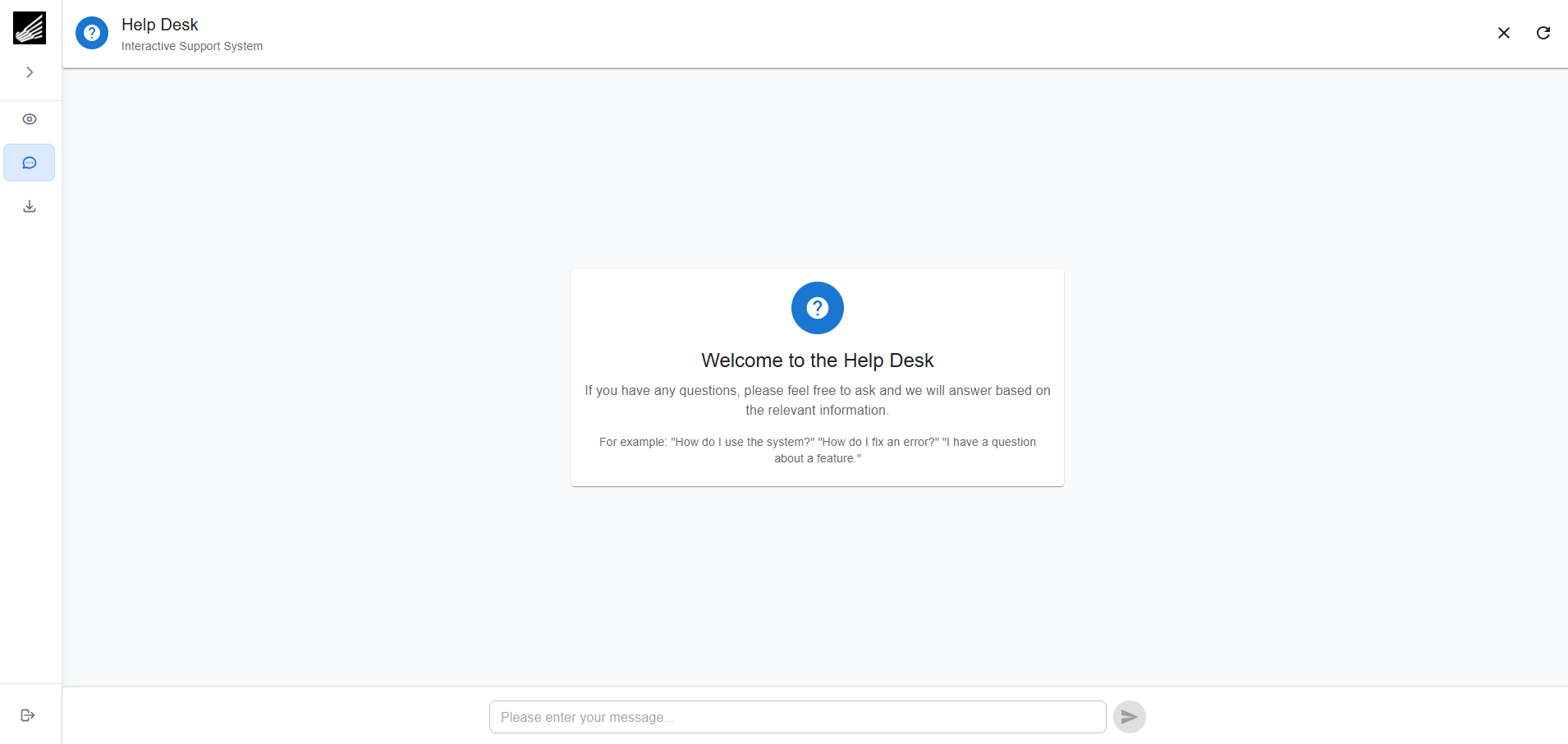Image resolution: width=1568 pixels, height=744 pixels.
Task: Open the eye view icon in sidebar
Action: tap(30, 119)
